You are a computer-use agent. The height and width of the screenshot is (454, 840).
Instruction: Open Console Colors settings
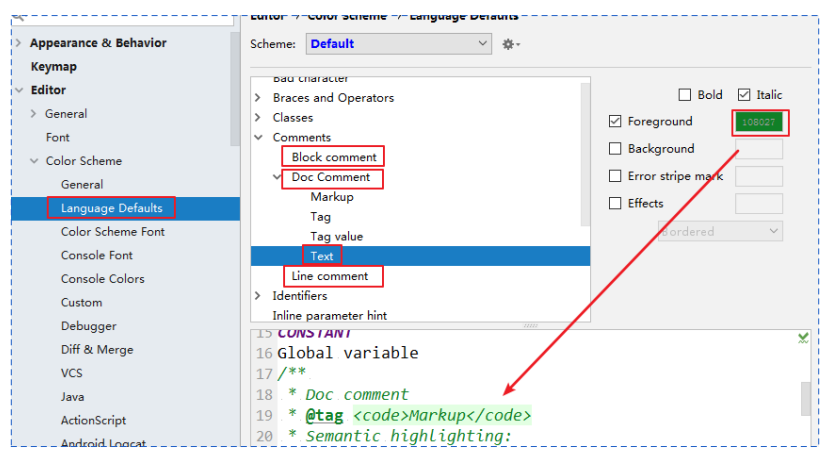(103, 279)
